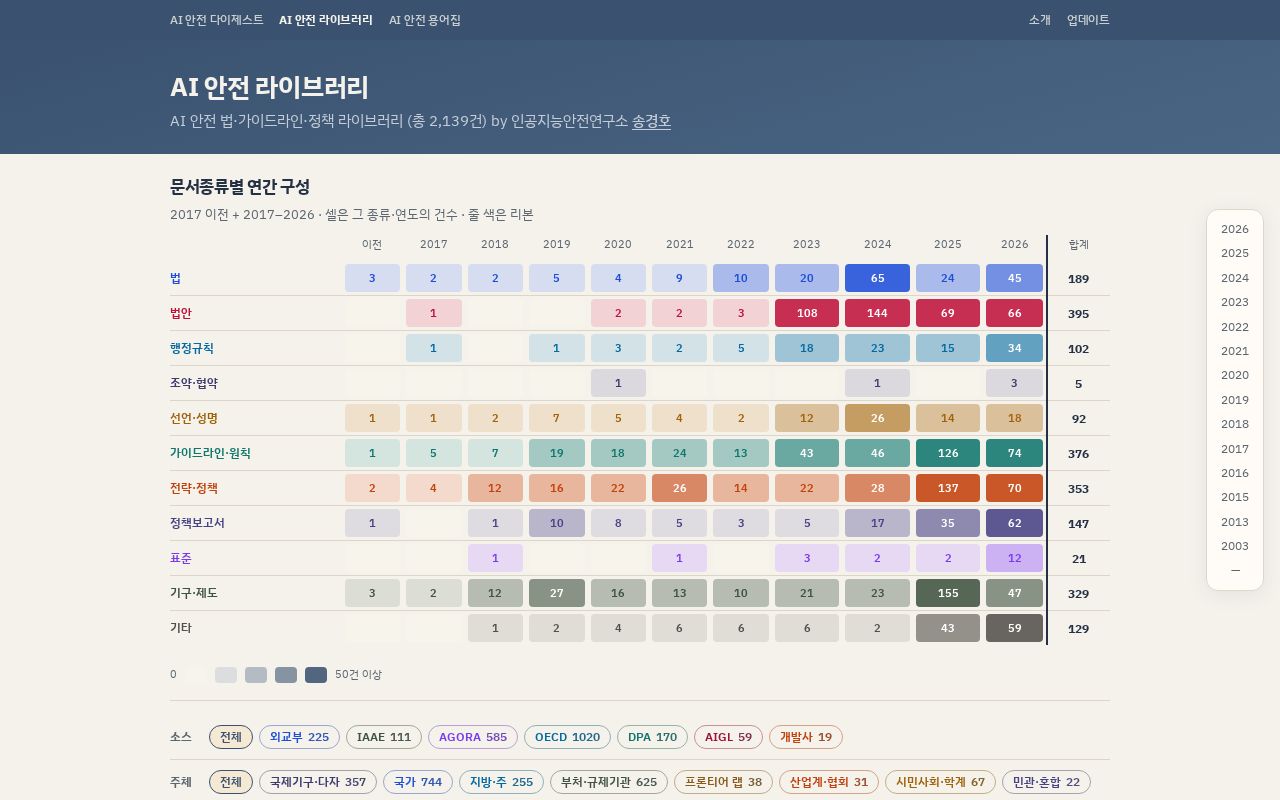Jump to year 2017 in side index

pyautogui.click(x=1235, y=449)
